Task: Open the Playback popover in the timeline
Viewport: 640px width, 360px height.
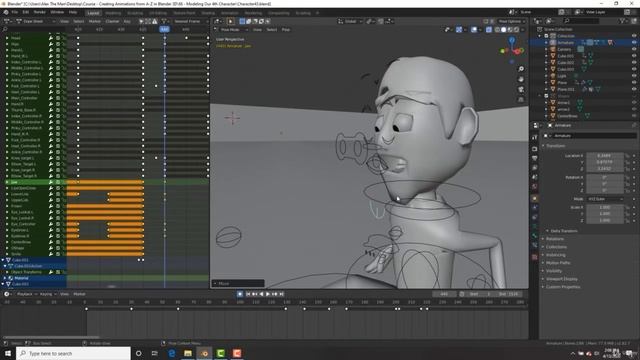Action: pos(27,294)
